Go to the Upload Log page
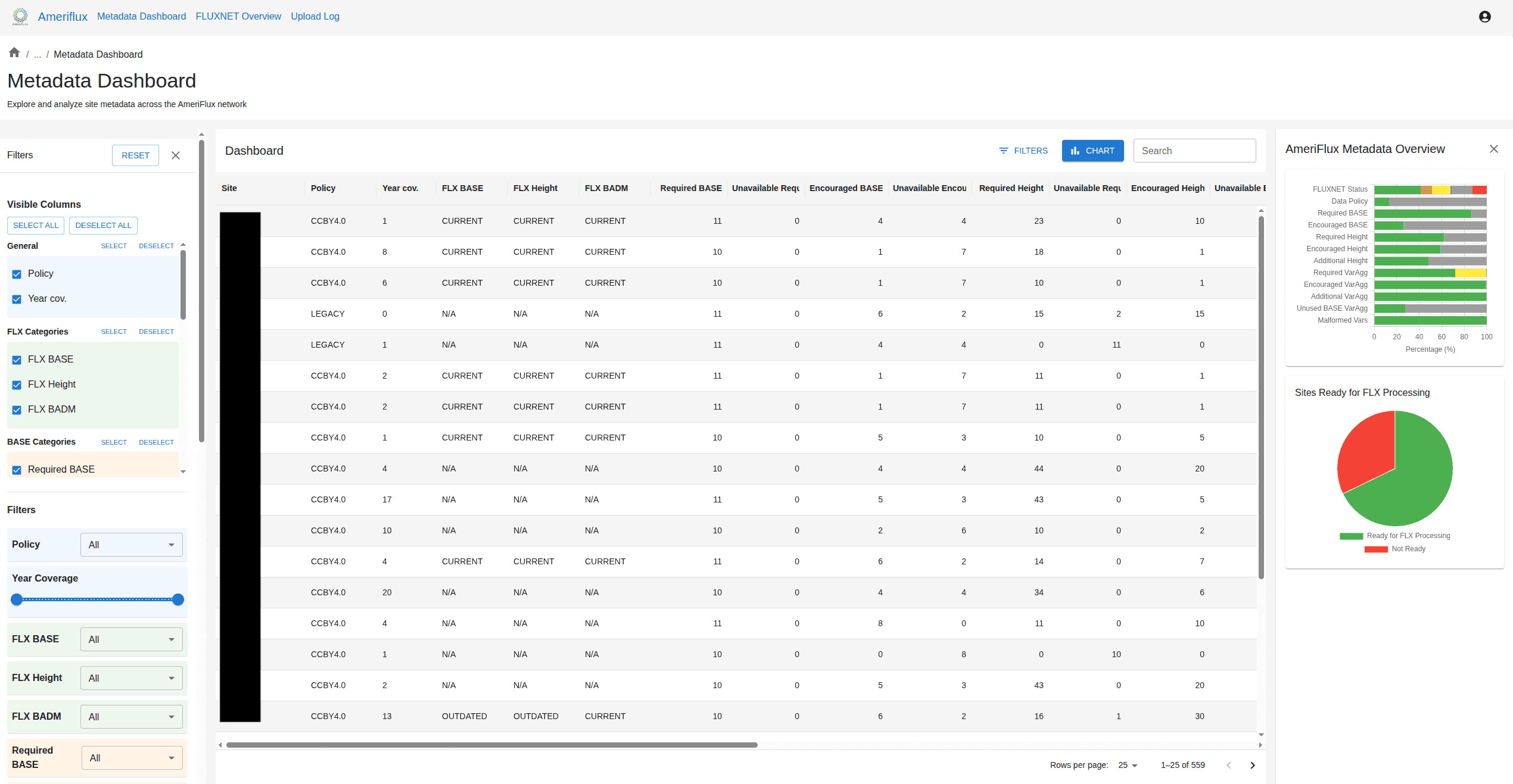Screen dimensions: 1513x784 pyautogui.click(x=315, y=17)
